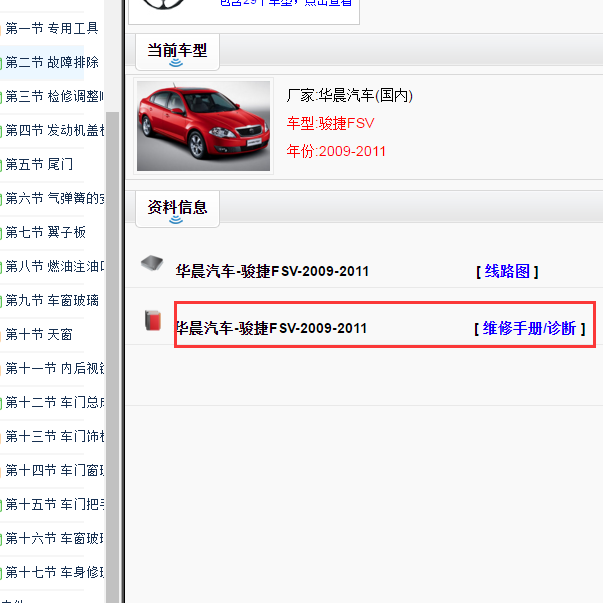The height and width of the screenshot is (603, 603).
Task: Open 第一节 专用工具 in sidebar
Action: (x=52, y=28)
